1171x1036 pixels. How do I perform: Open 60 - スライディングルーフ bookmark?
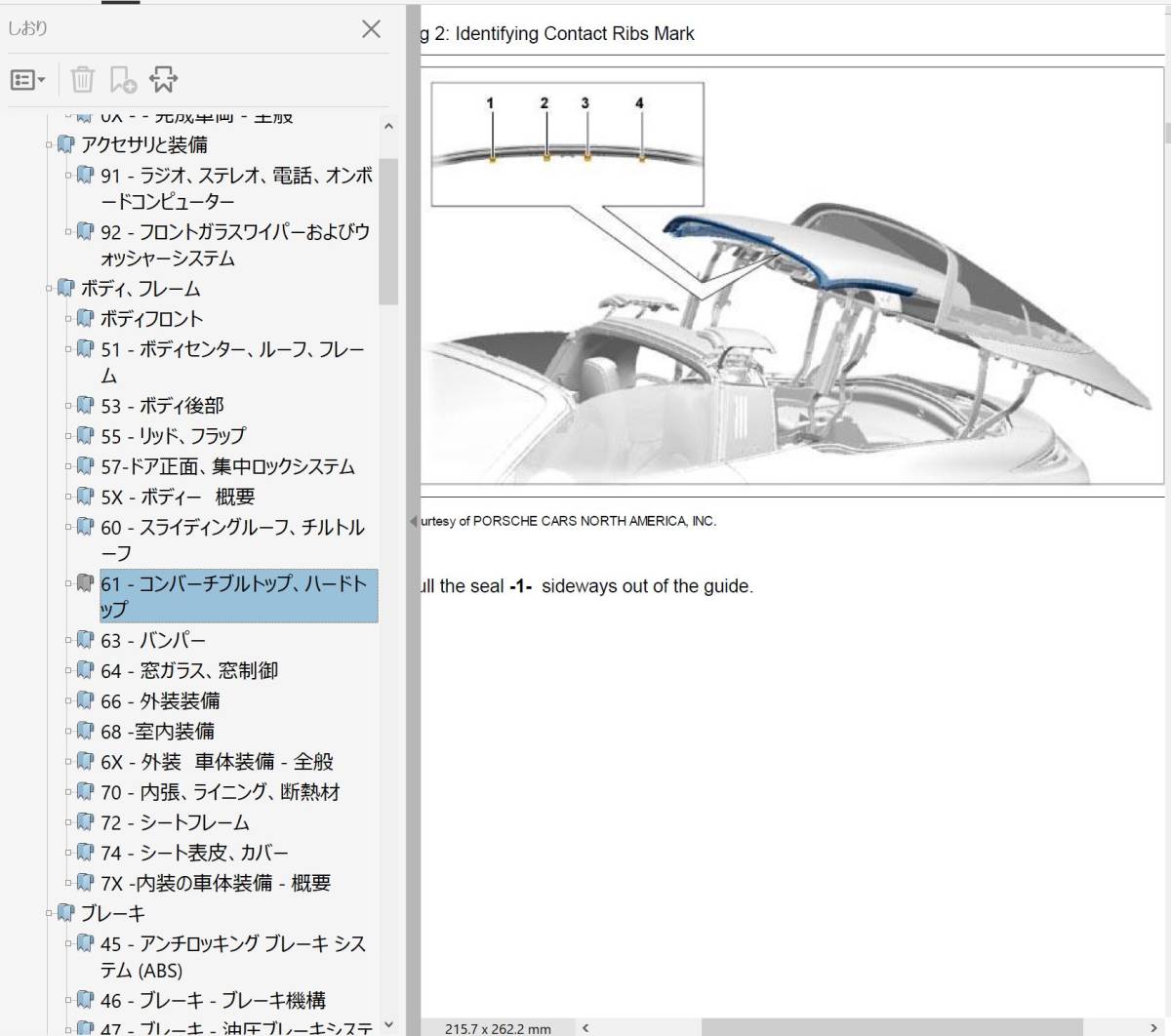click(232, 539)
